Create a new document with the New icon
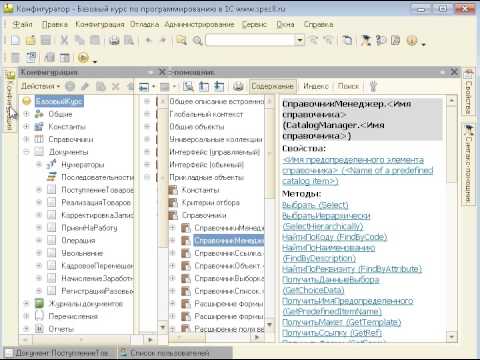480x360 pixels. [15, 41]
